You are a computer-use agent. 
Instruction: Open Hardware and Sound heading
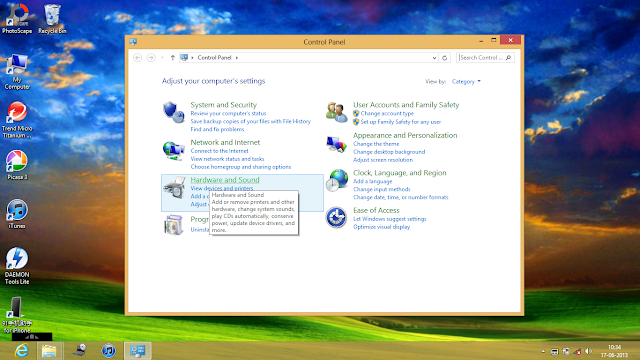point(225,180)
